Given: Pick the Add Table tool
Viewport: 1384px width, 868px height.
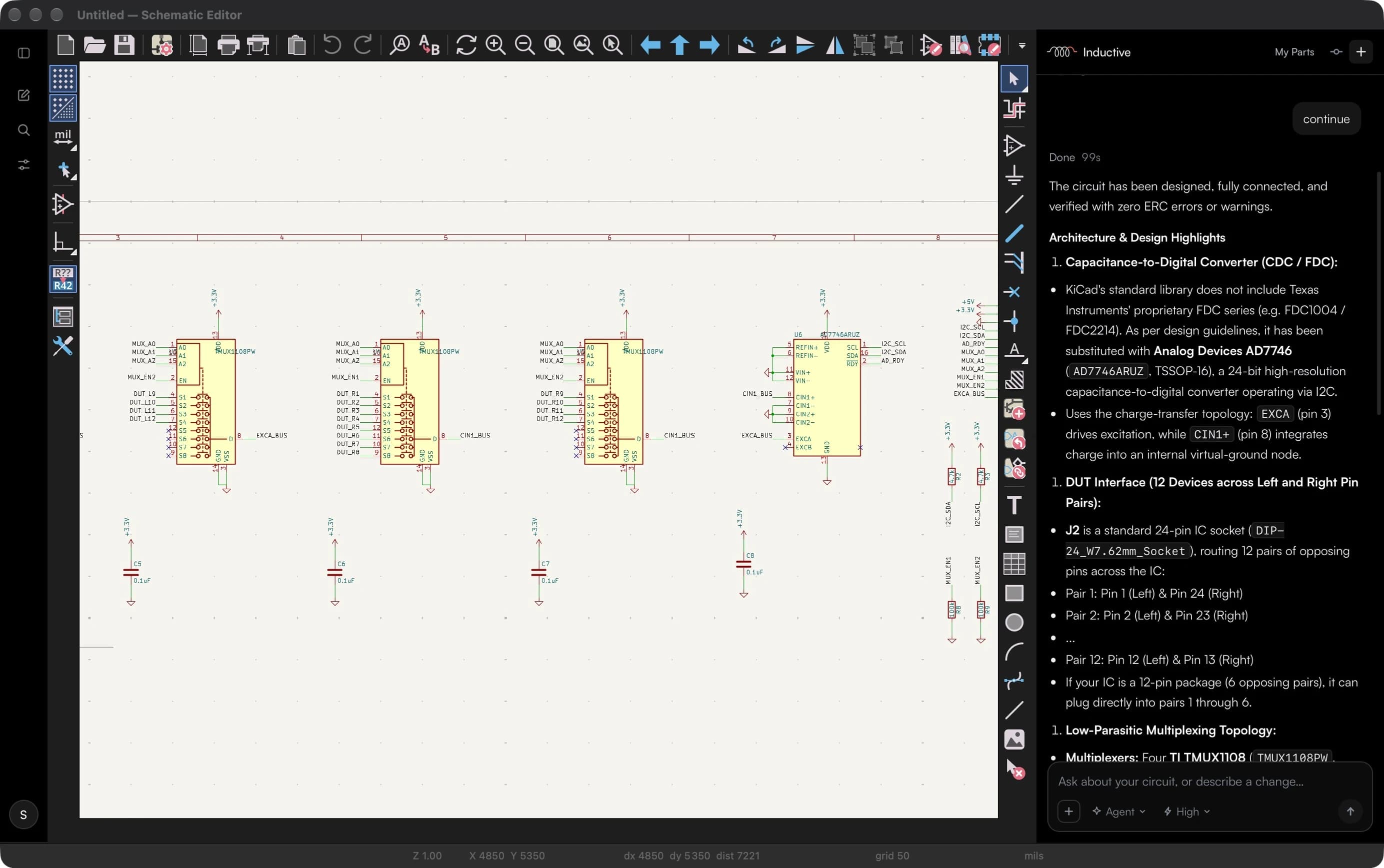Looking at the screenshot, I should [1014, 564].
